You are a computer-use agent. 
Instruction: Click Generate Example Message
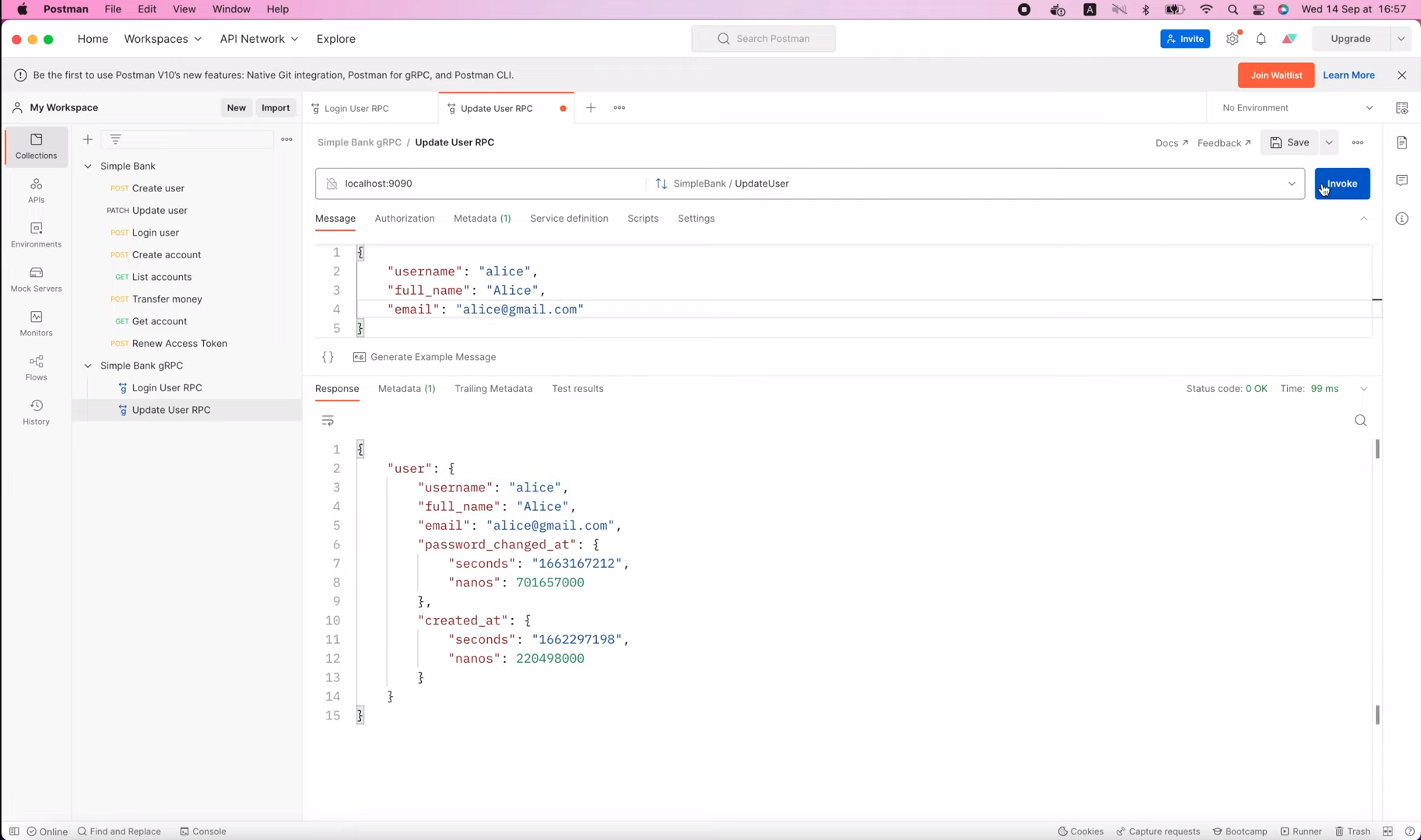424,357
